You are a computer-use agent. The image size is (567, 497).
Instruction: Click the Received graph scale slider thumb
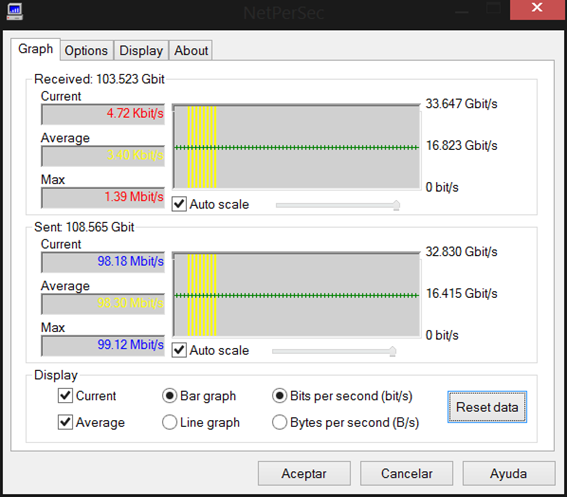click(x=396, y=205)
